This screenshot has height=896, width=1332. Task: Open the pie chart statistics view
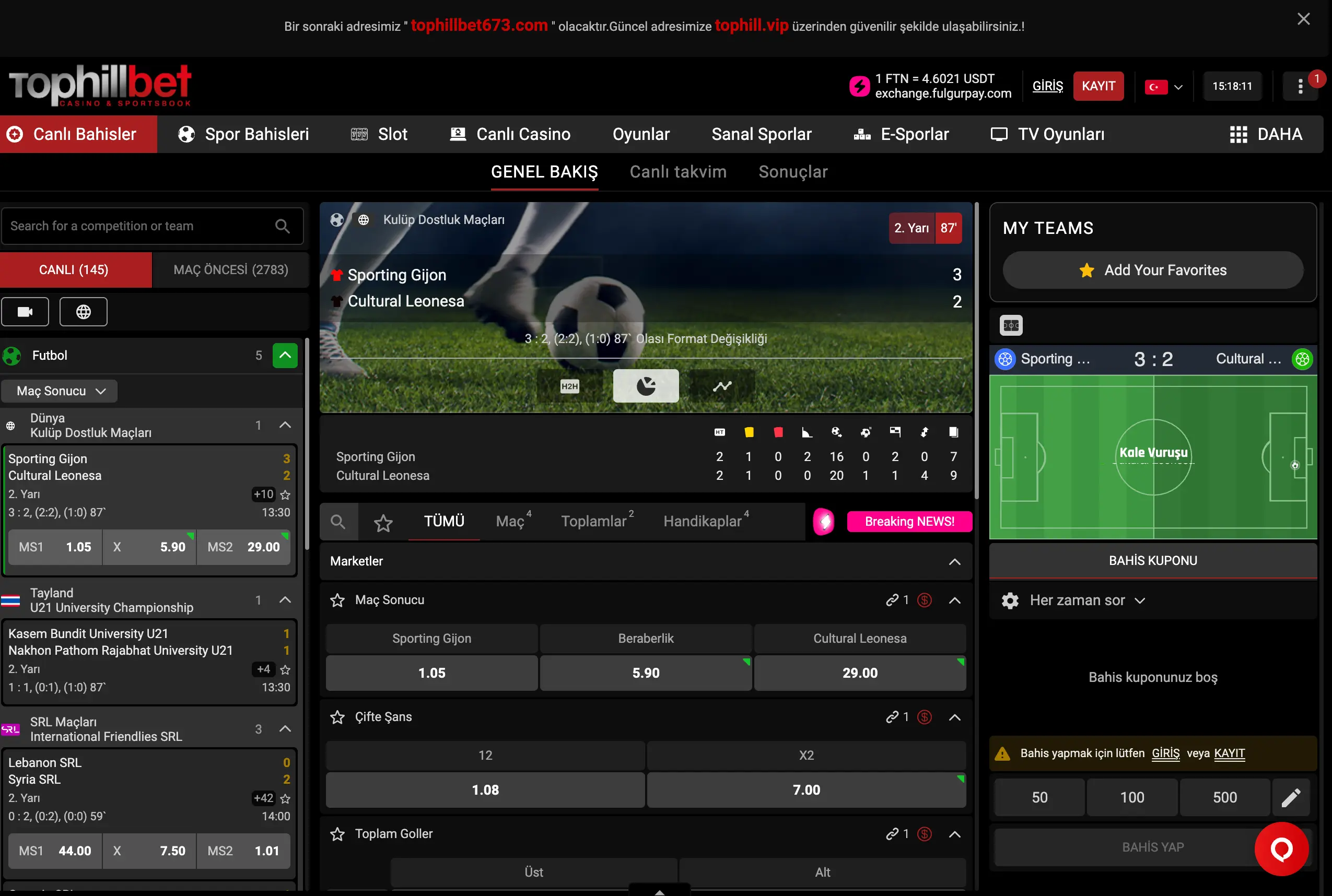[646, 386]
